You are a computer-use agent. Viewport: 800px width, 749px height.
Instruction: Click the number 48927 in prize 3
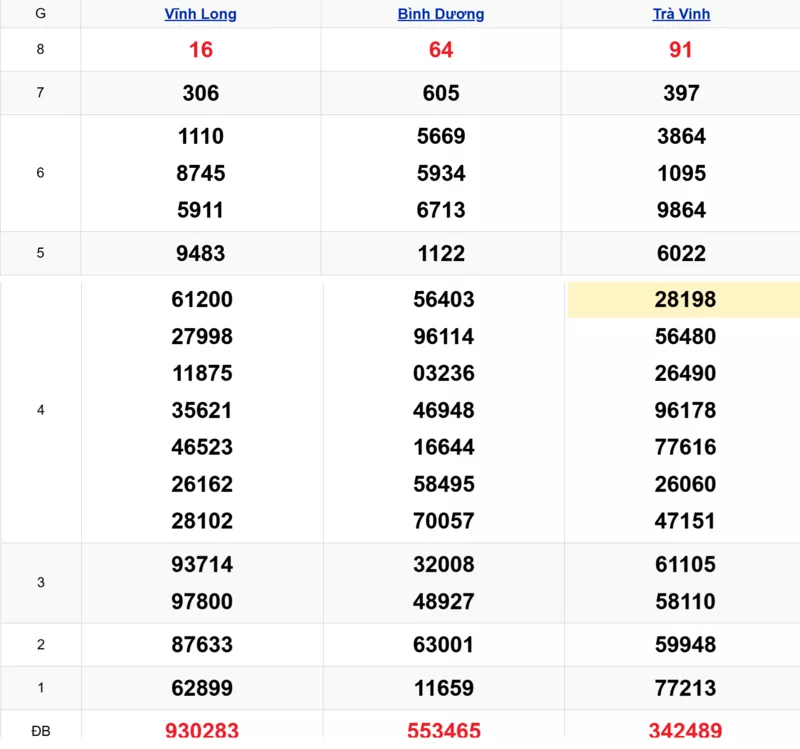[x=443, y=602]
